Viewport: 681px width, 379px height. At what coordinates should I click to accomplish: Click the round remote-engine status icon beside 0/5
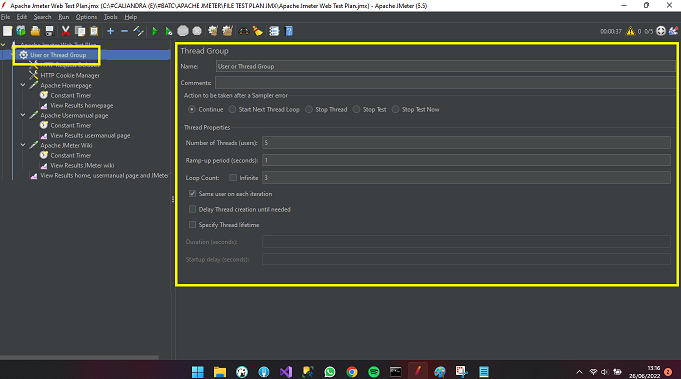(661, 31)
